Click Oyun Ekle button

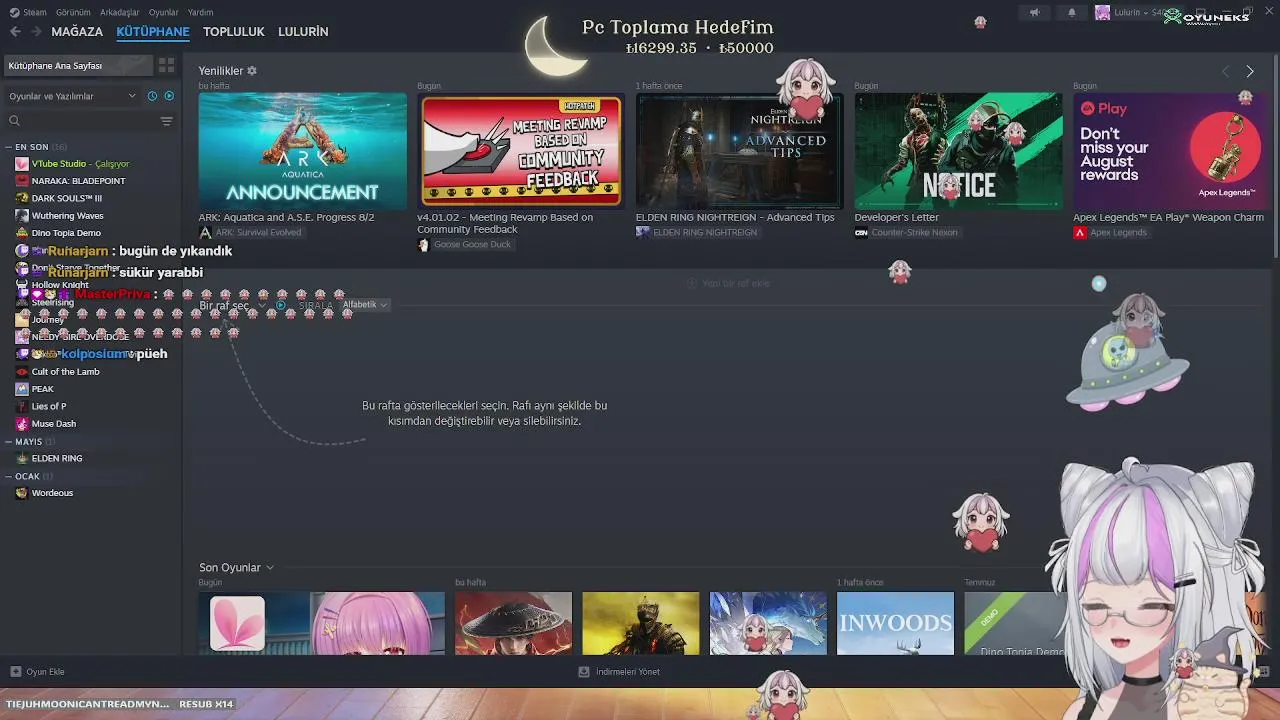pyautogui.click(x=38, y=672)
